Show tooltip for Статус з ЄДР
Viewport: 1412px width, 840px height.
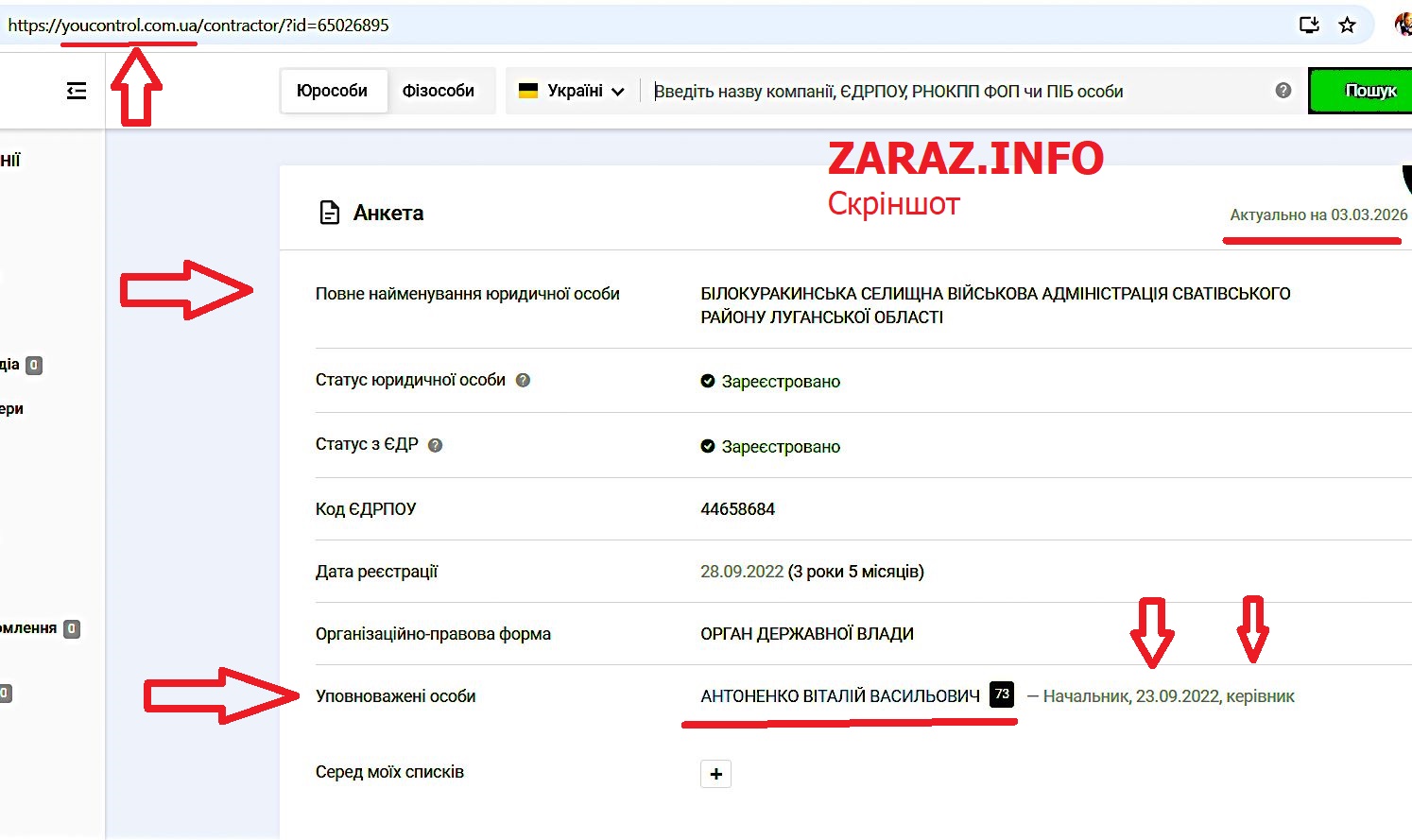tap(435, 445)
